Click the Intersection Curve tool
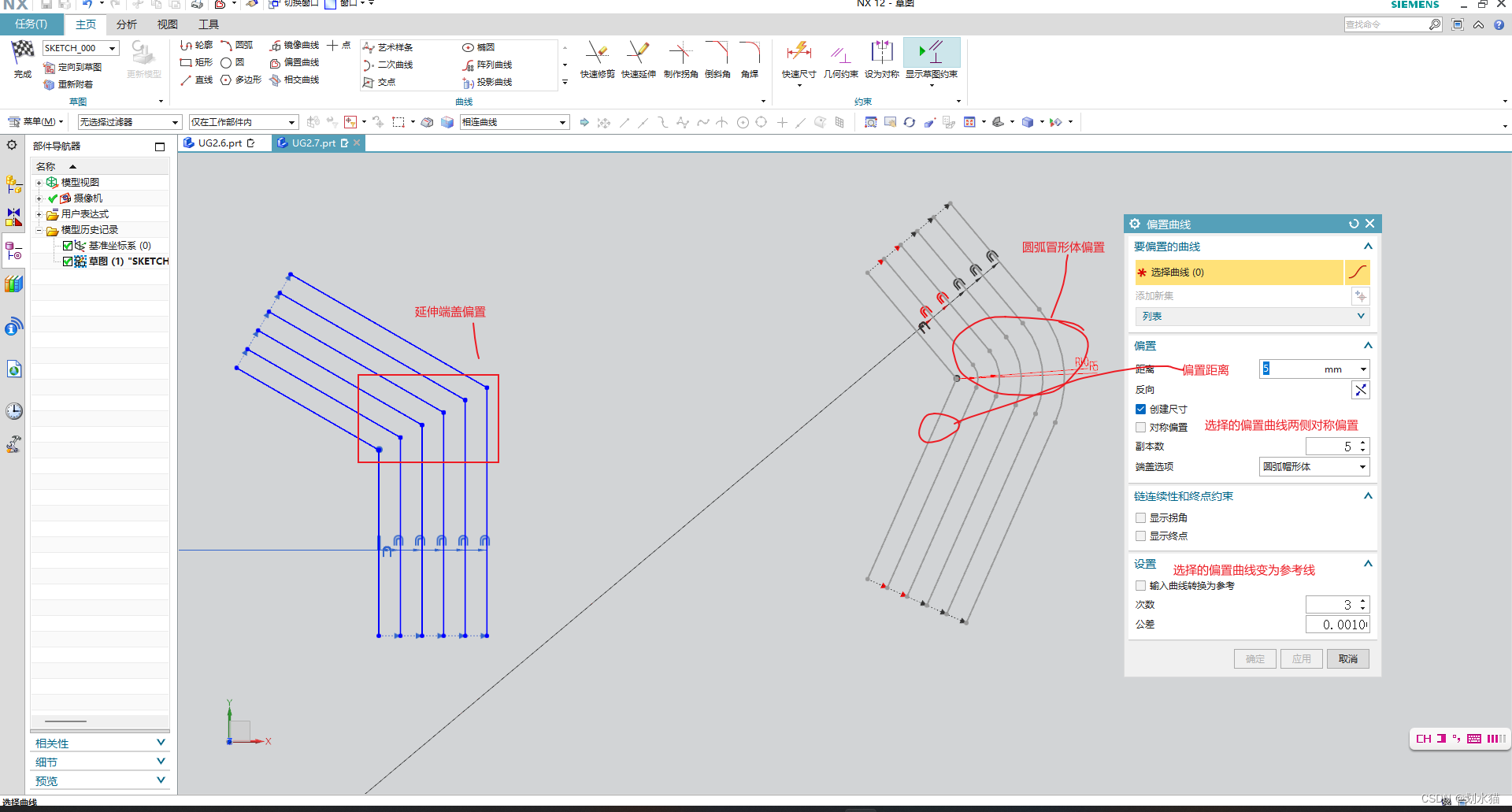This screenshot has height=812, width=1512. pos(295,80)
